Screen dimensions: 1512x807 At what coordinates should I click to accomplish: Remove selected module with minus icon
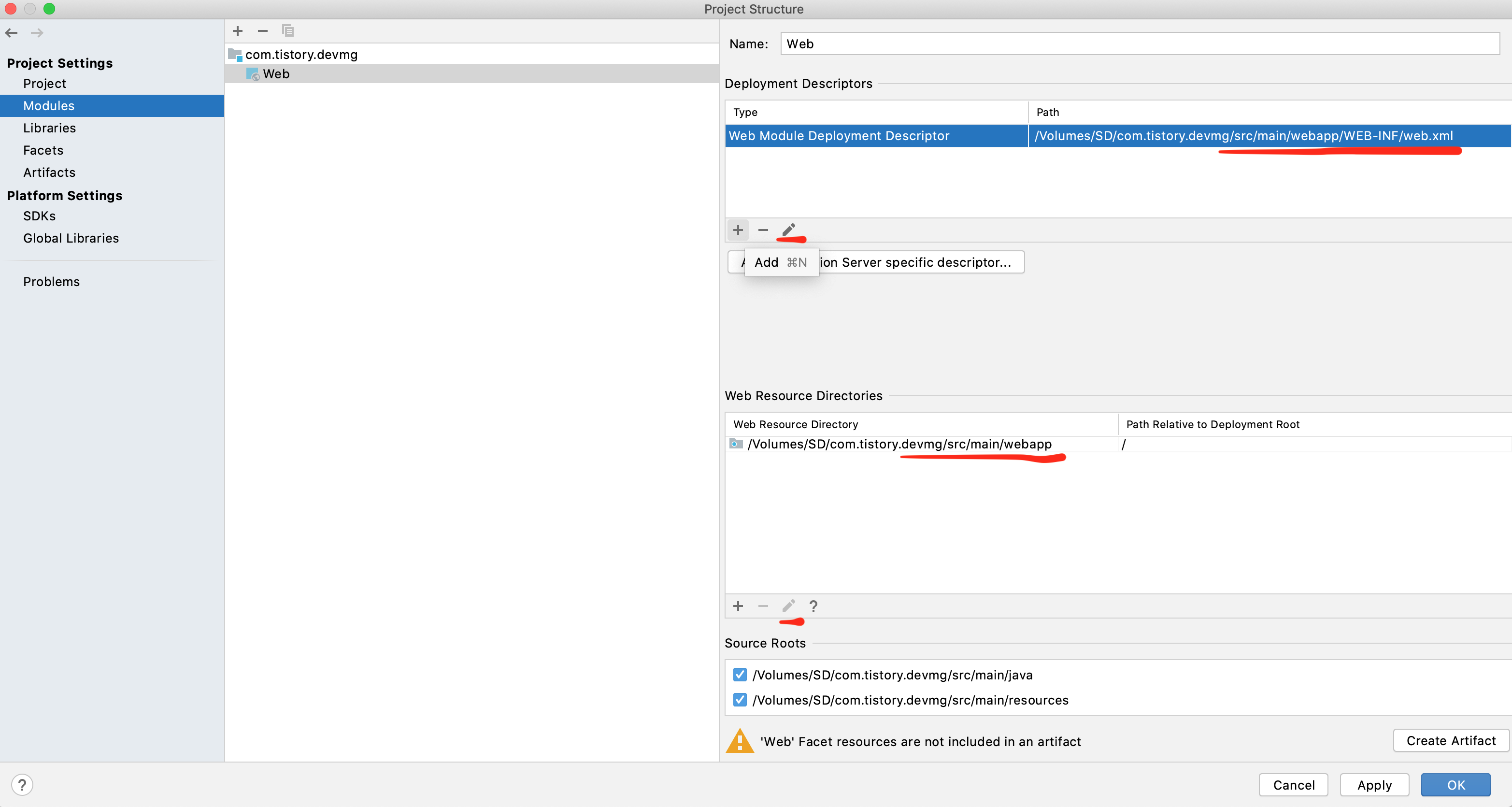262,31
